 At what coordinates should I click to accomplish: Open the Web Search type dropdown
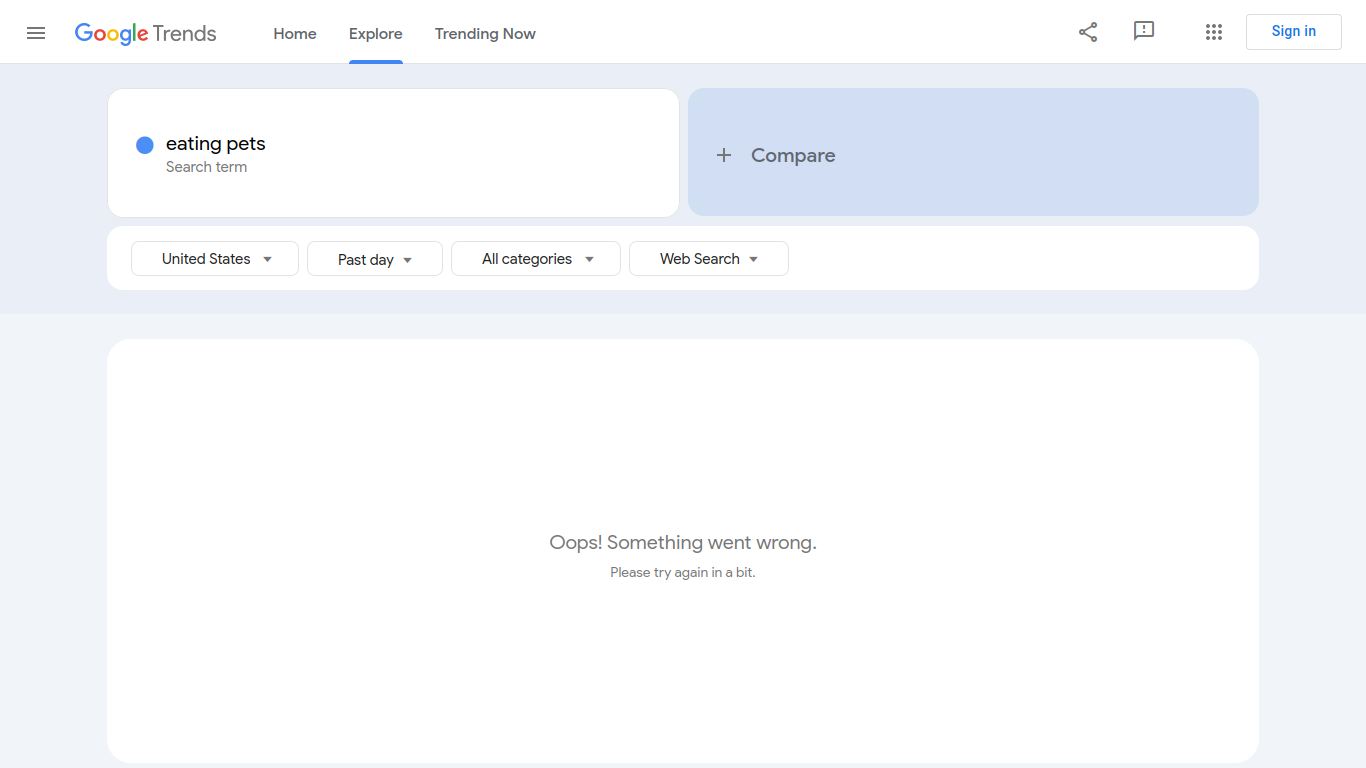(709, 258)
